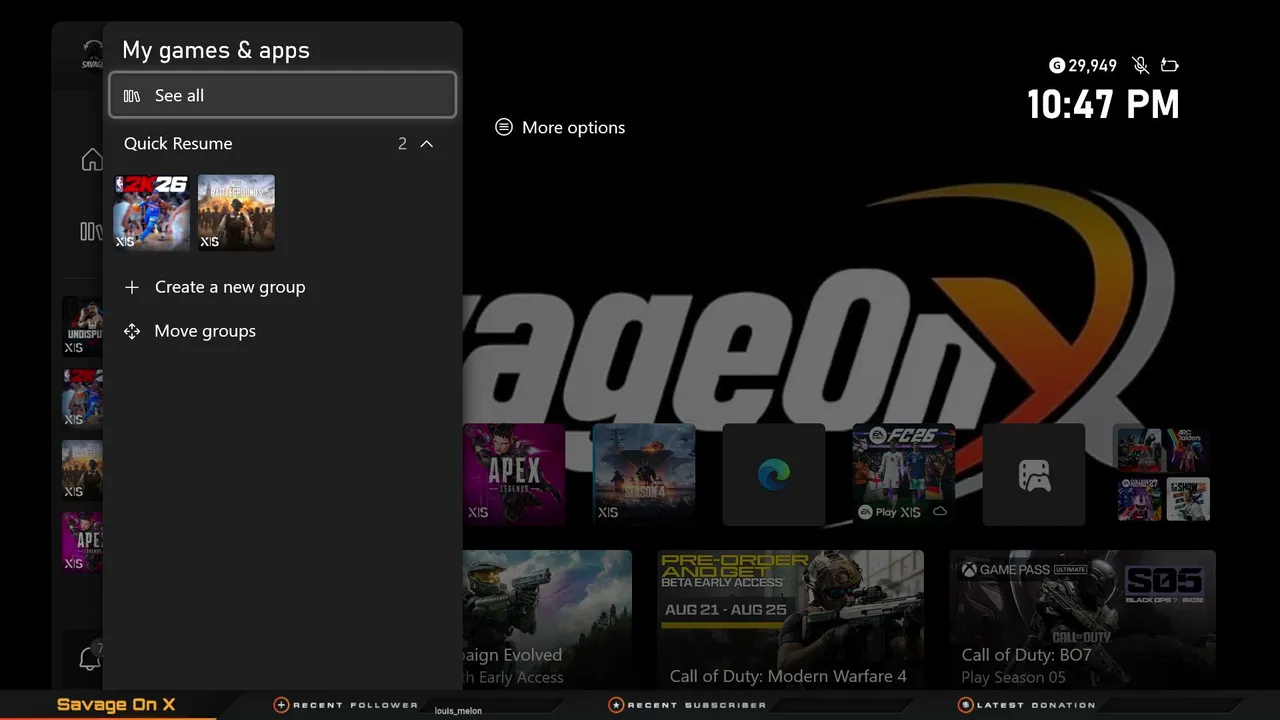
Task: Click the Quick Resume group label
Action: tap(178, 144)
